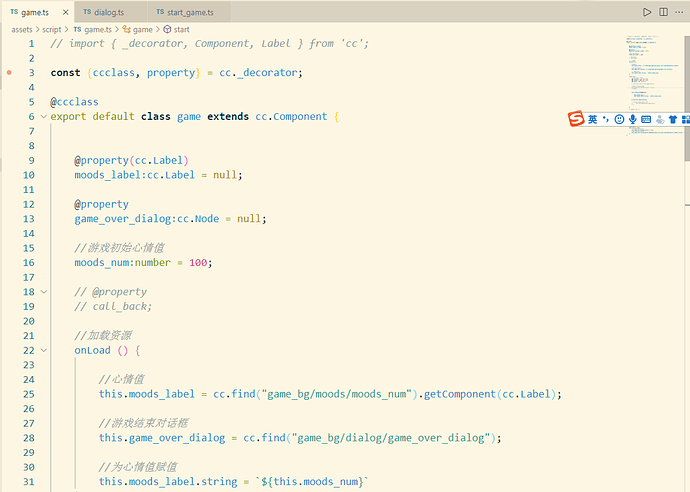Activate Sogou voice input microphone

pos(632,119)
